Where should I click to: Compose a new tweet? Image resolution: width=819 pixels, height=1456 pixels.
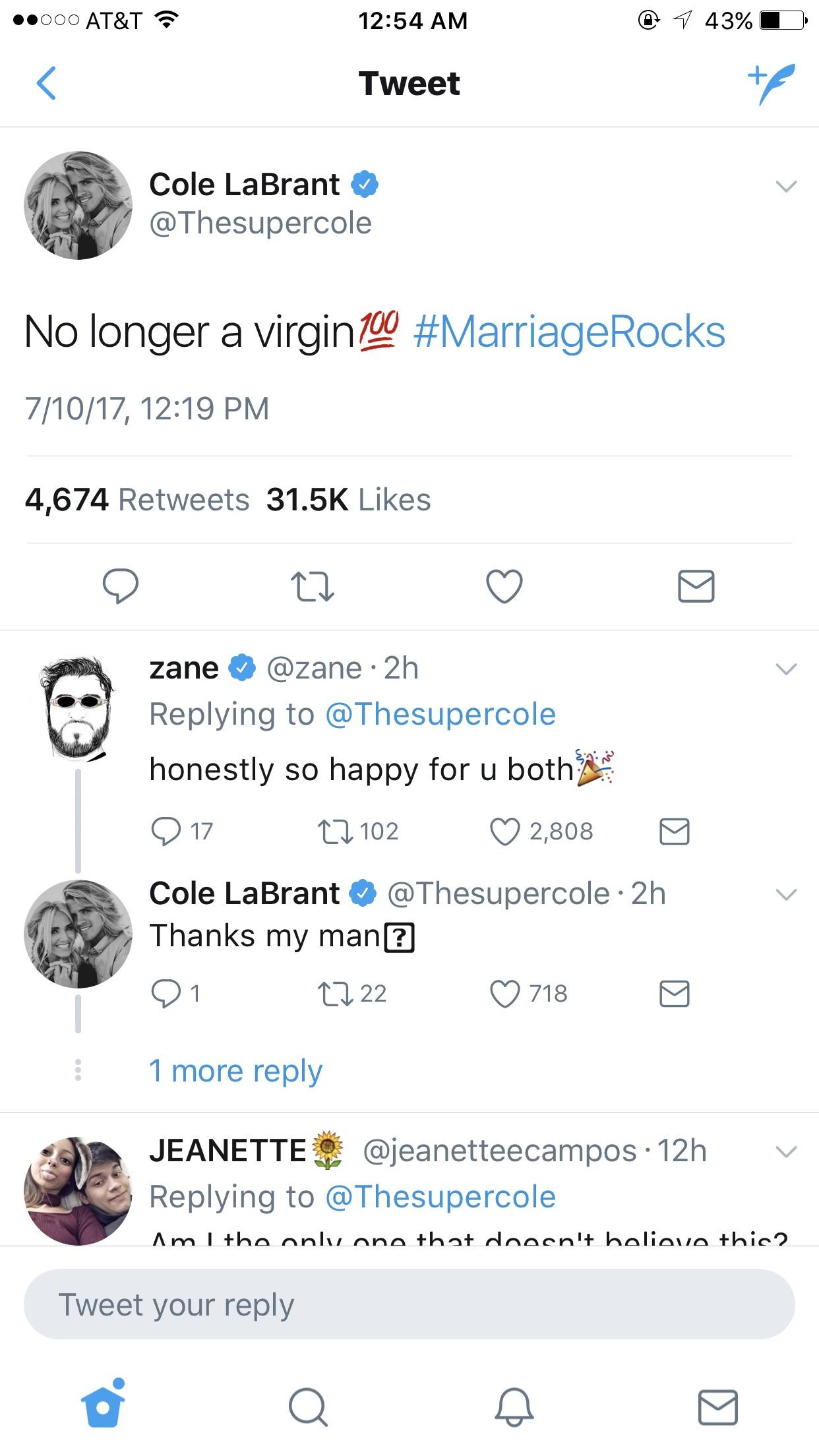772,84
